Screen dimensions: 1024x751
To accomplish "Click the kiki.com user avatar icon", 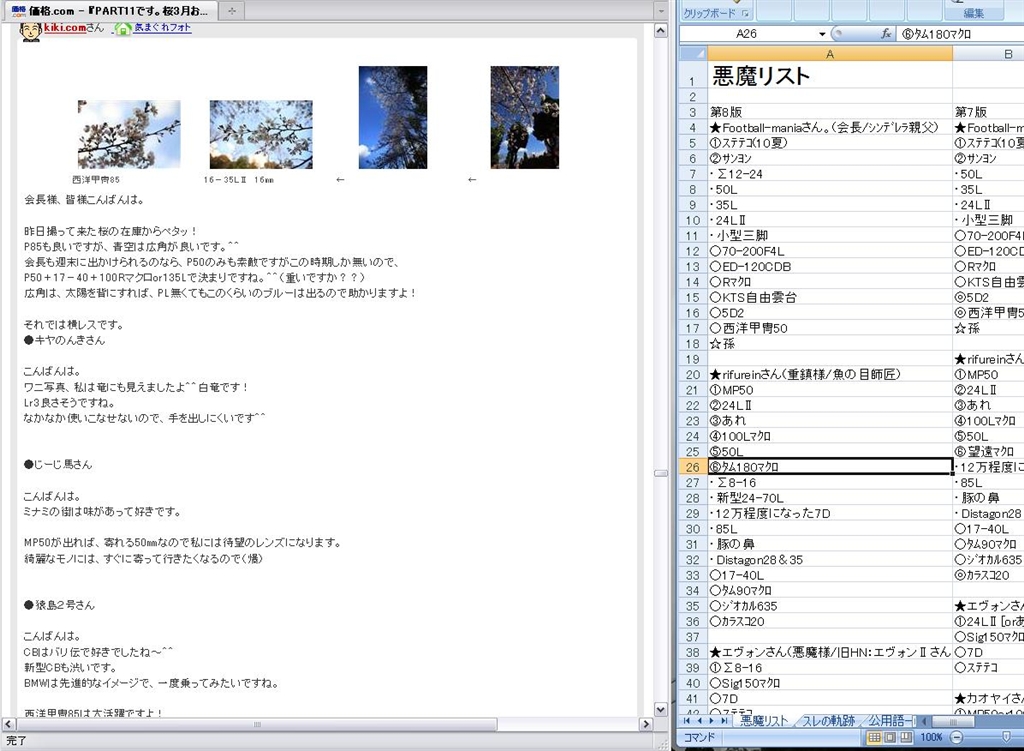I will tap(31, 30).
